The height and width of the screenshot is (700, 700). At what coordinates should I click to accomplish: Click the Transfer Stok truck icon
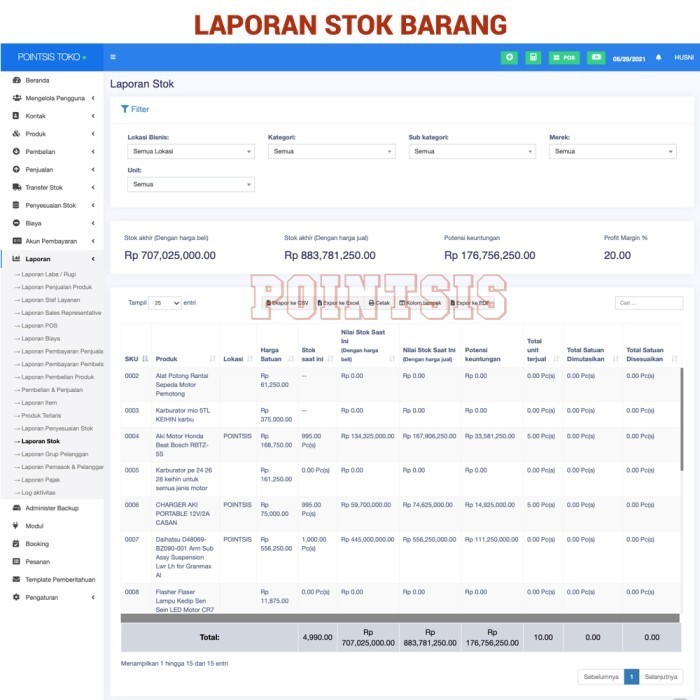[17, 188]
